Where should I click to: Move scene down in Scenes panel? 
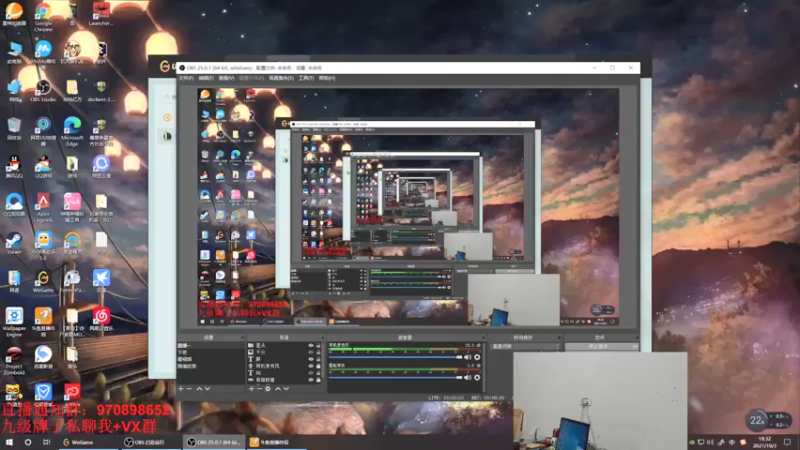(x=207, y=389)
